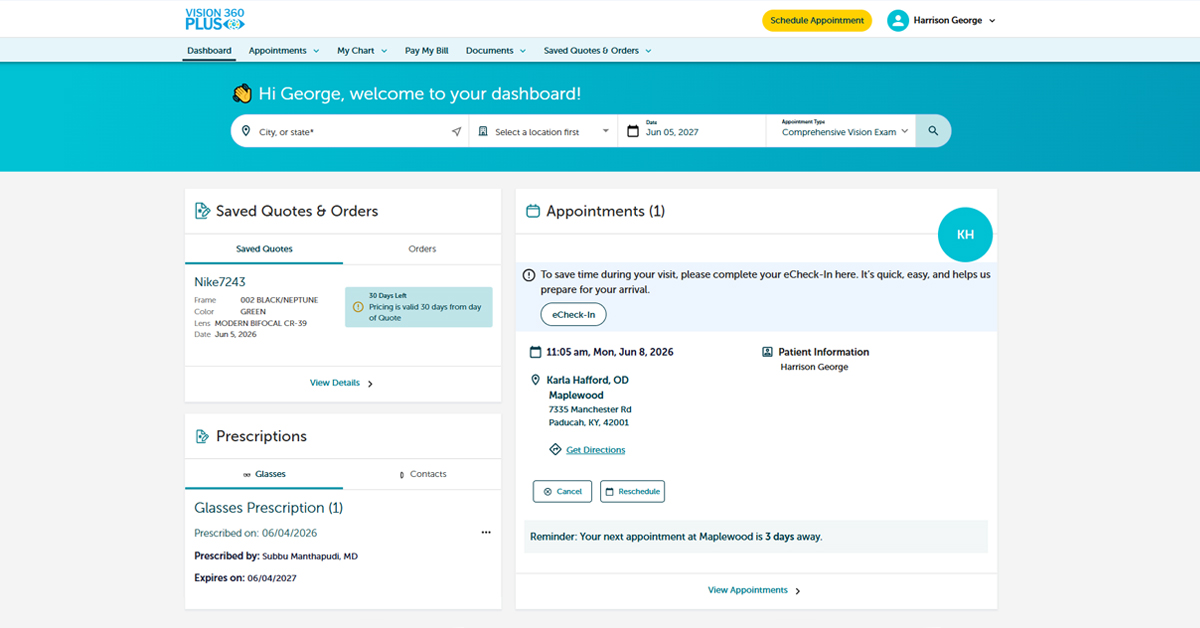Image resolution: width=1200 pixels, height=628 pixels.
Task: Click the 11:05 am, Mon, Jun 8, 2026 text
Action: pos(610,352)
